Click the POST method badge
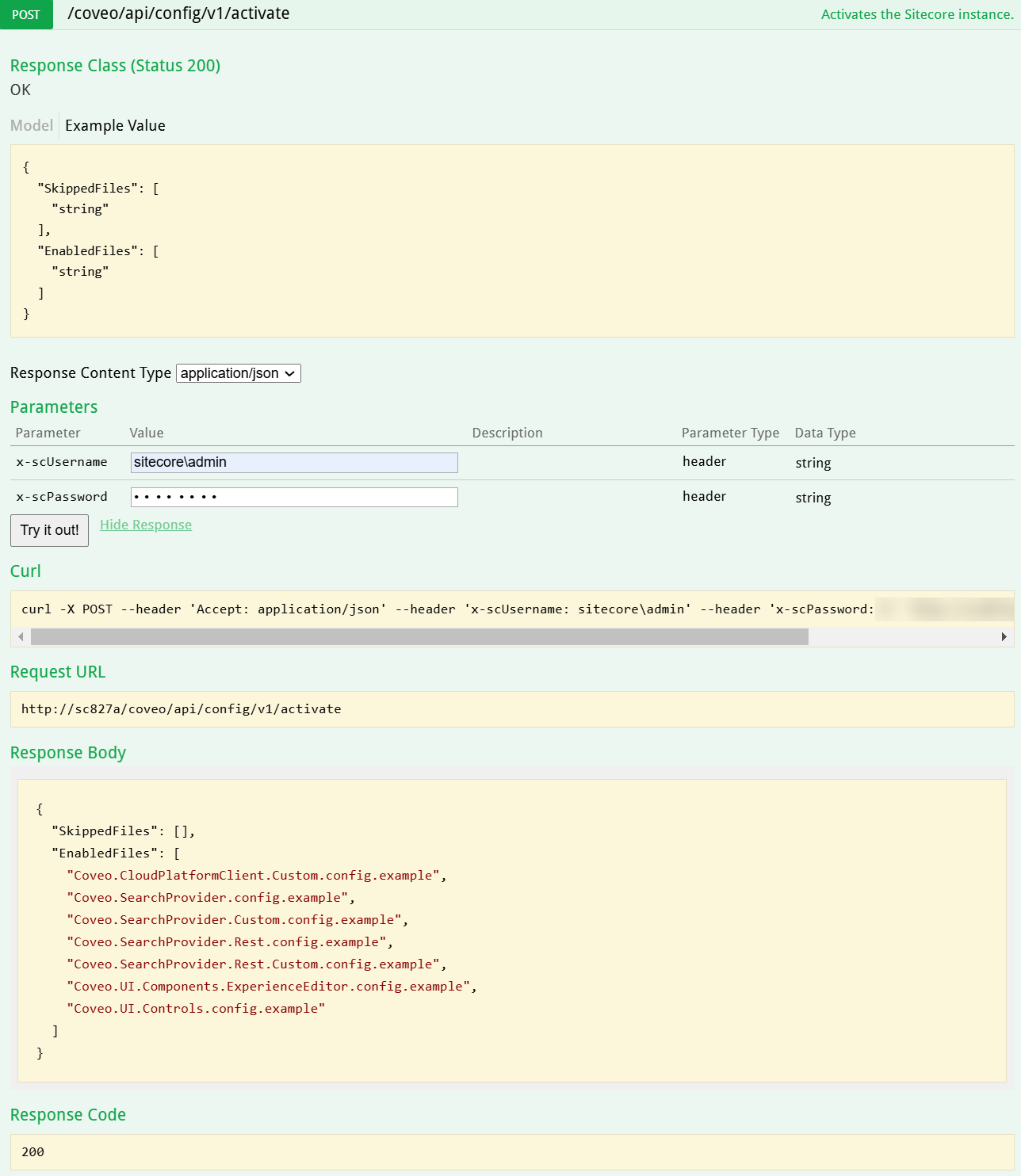Viewport: 1021px width, 1176px height. pos(26,14)
